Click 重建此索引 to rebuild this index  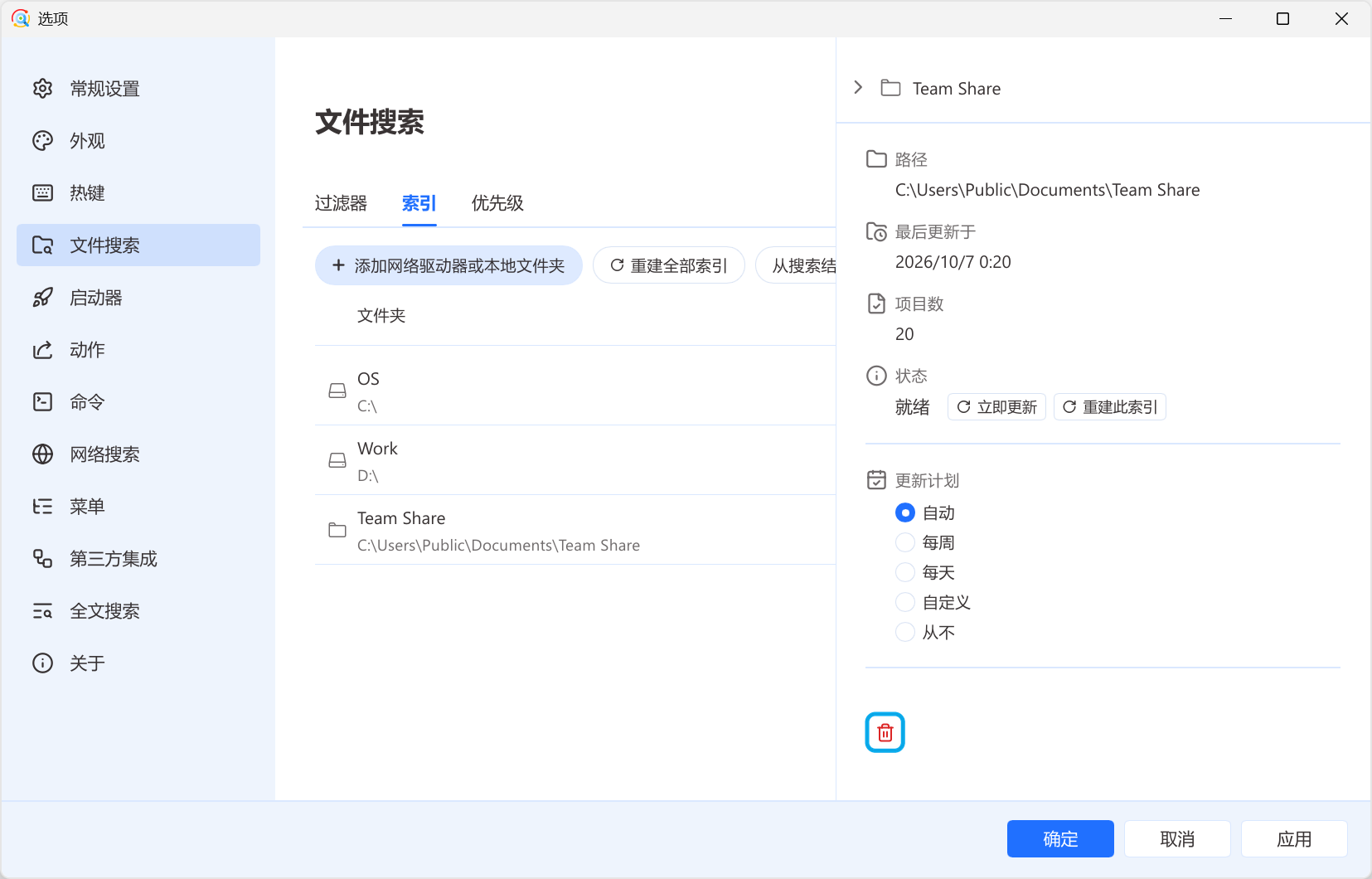tap(1110, 407)
